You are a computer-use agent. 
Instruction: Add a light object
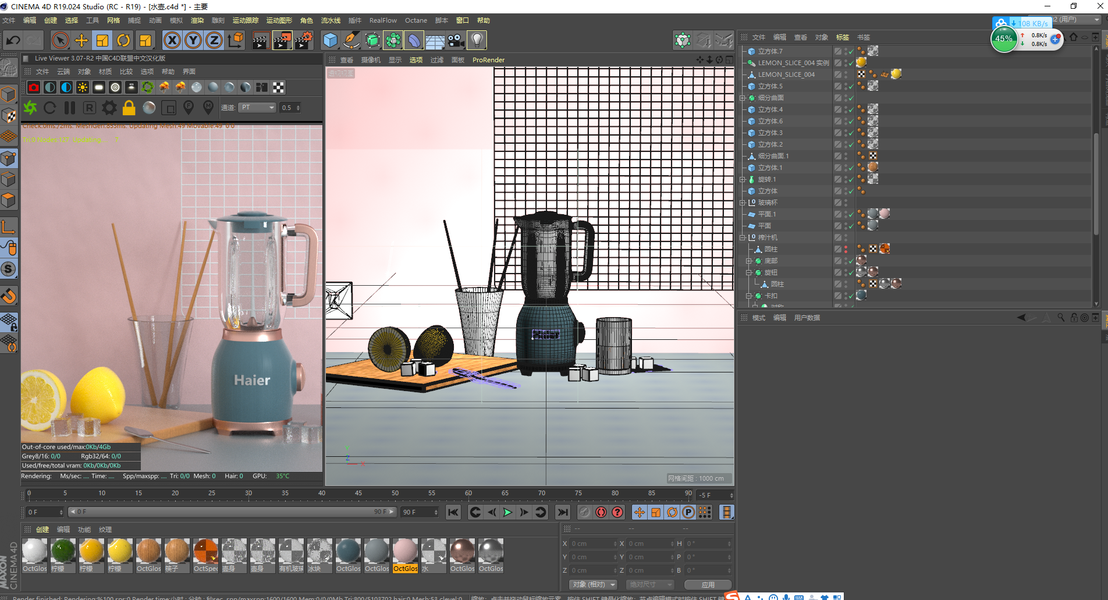[x=478, y=40]
